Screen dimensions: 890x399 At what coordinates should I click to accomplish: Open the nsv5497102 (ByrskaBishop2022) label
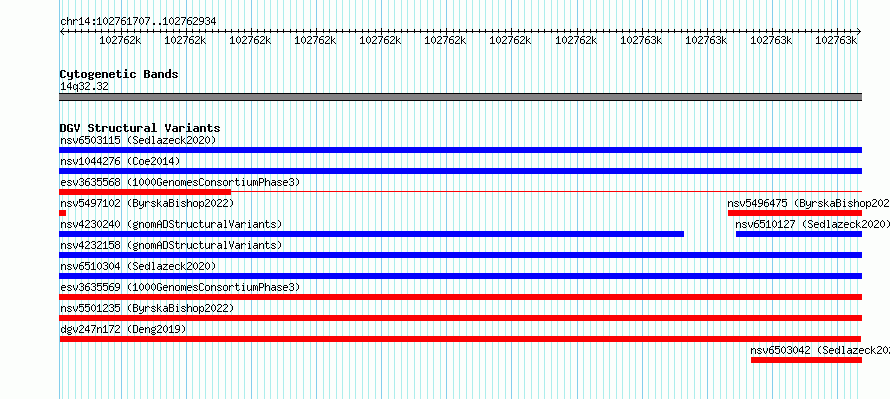[146, 203]
